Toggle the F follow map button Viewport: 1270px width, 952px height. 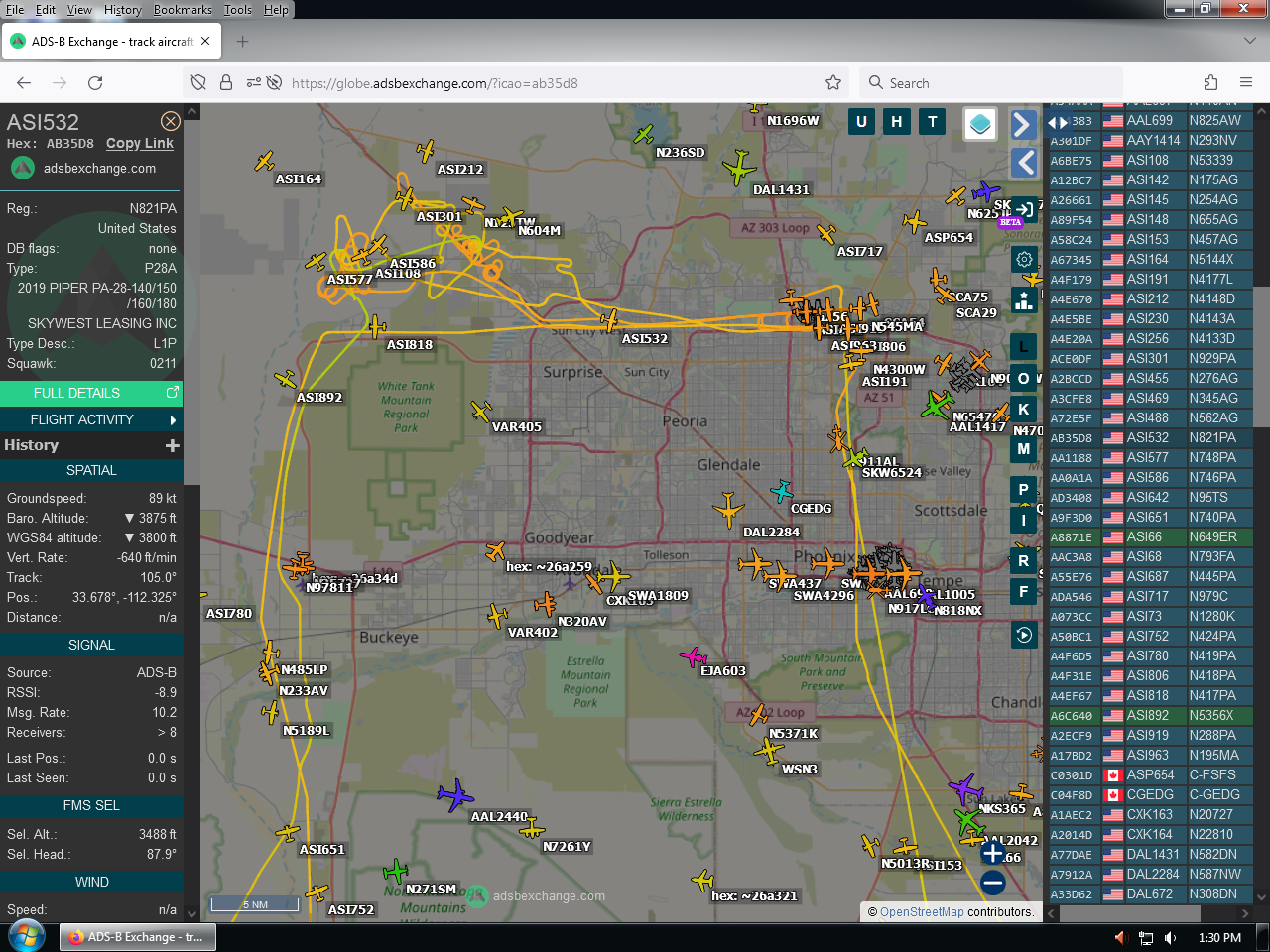(1024, 591)
